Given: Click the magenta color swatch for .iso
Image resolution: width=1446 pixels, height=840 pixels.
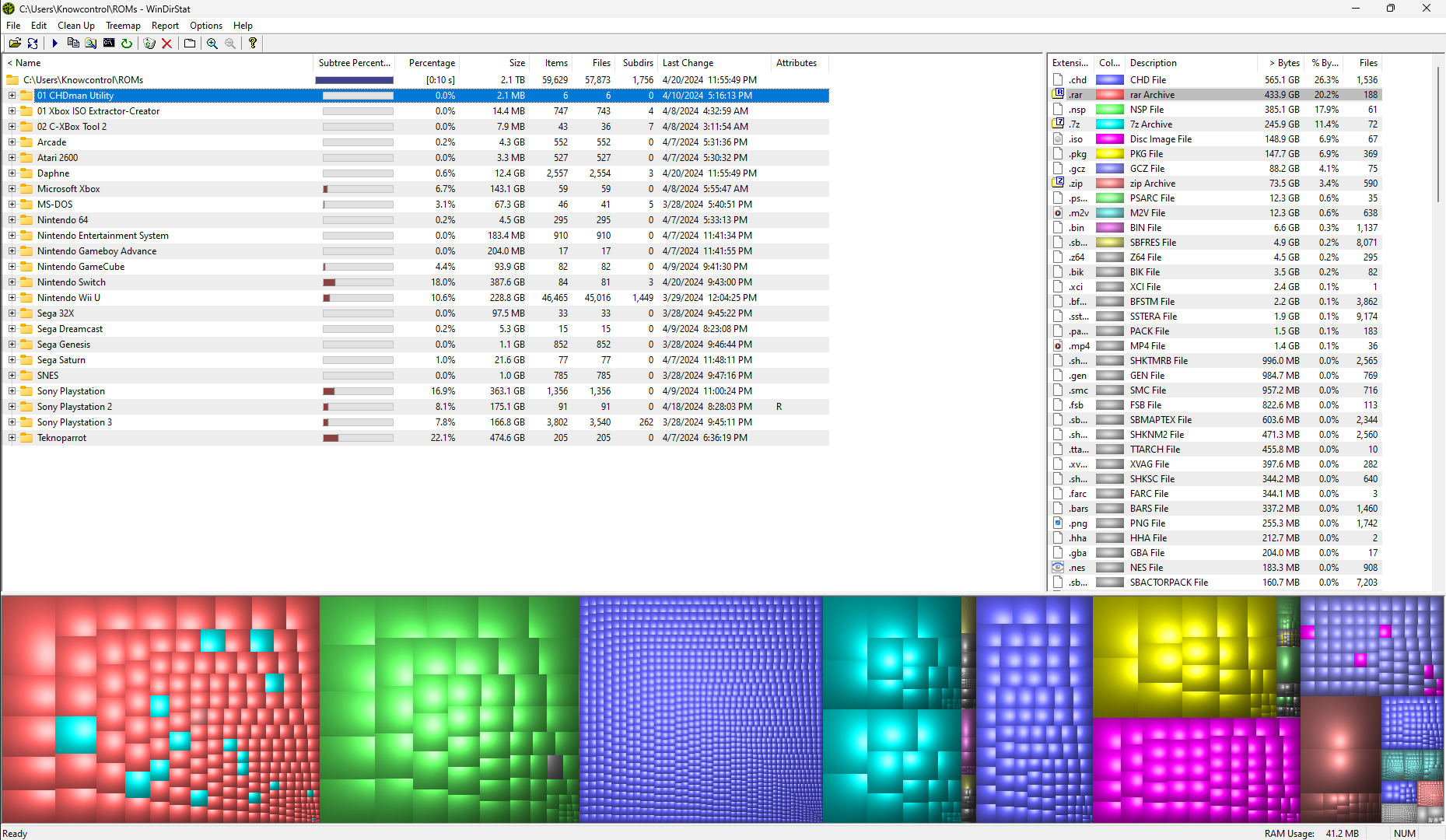Looking at the screenshot, I should [x=1110, y=139].
